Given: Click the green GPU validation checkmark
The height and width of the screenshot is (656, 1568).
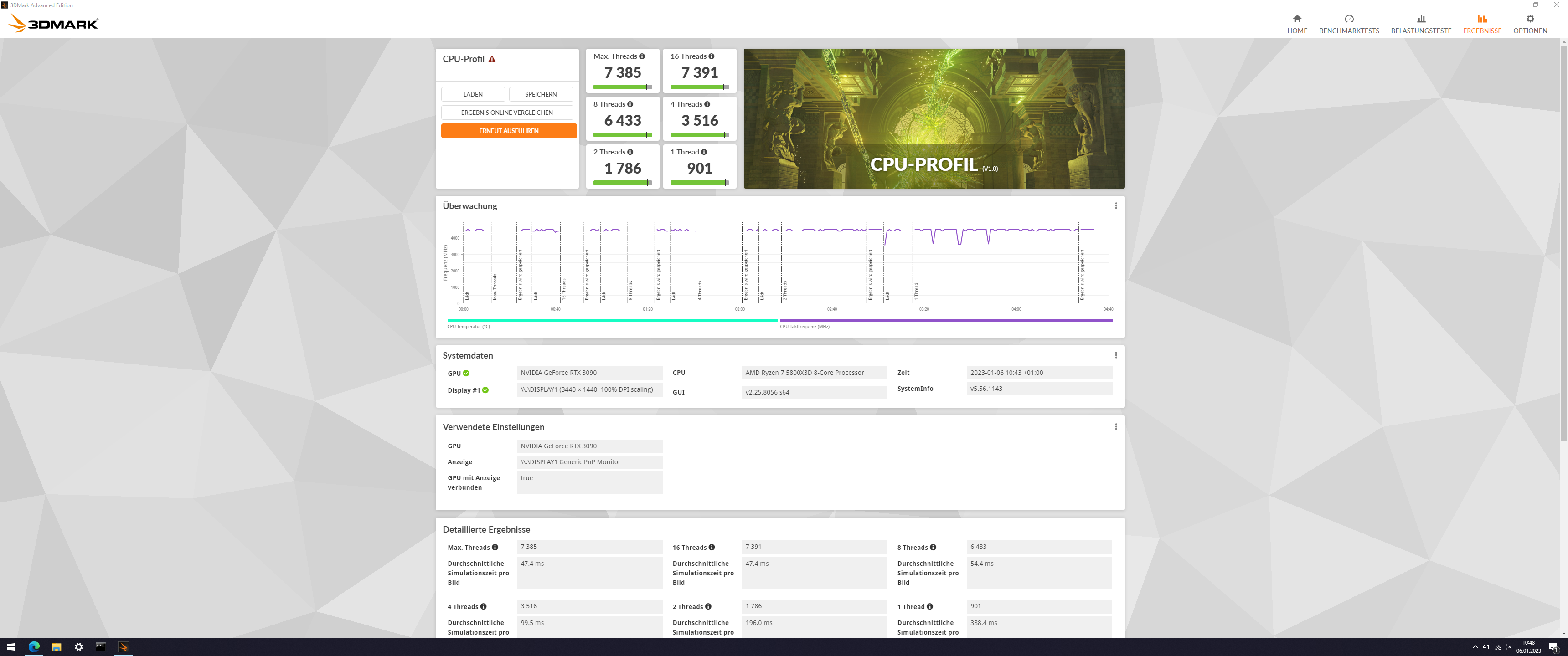Looking at the screenshot, I should 466,373.
